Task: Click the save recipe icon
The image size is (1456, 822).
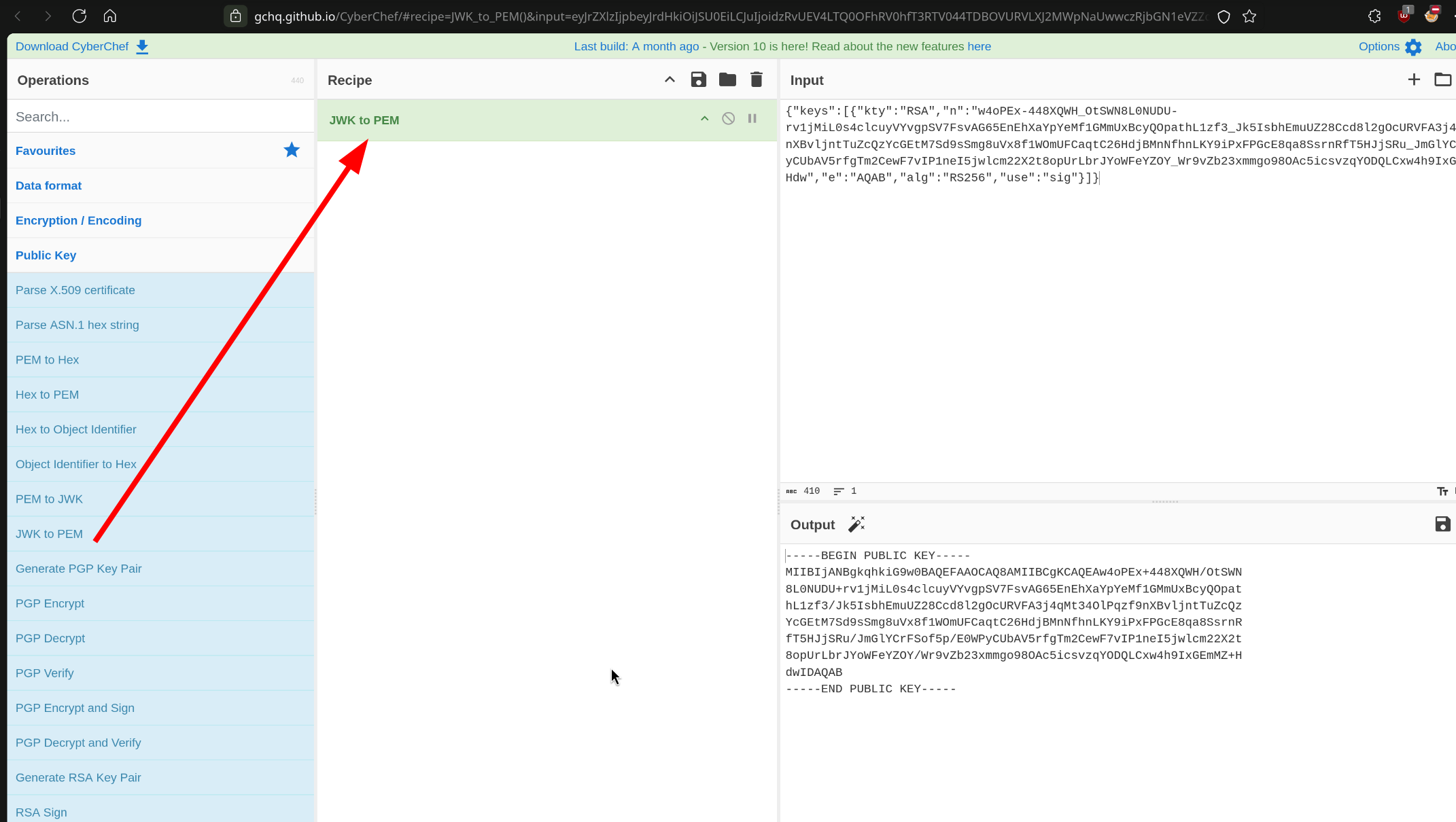Action: pyautogui.click(x=698, y=80)
